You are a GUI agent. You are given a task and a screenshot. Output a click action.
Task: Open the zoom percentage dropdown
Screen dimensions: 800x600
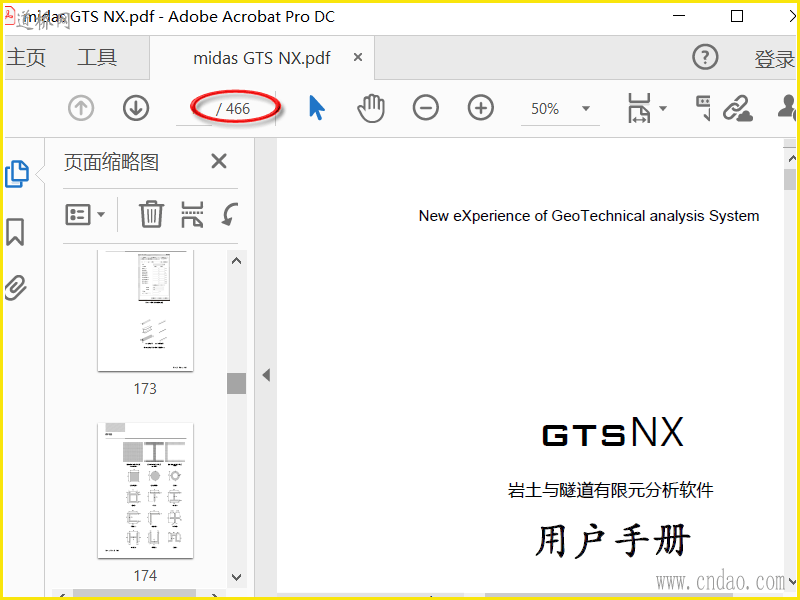tap(586, 108)
